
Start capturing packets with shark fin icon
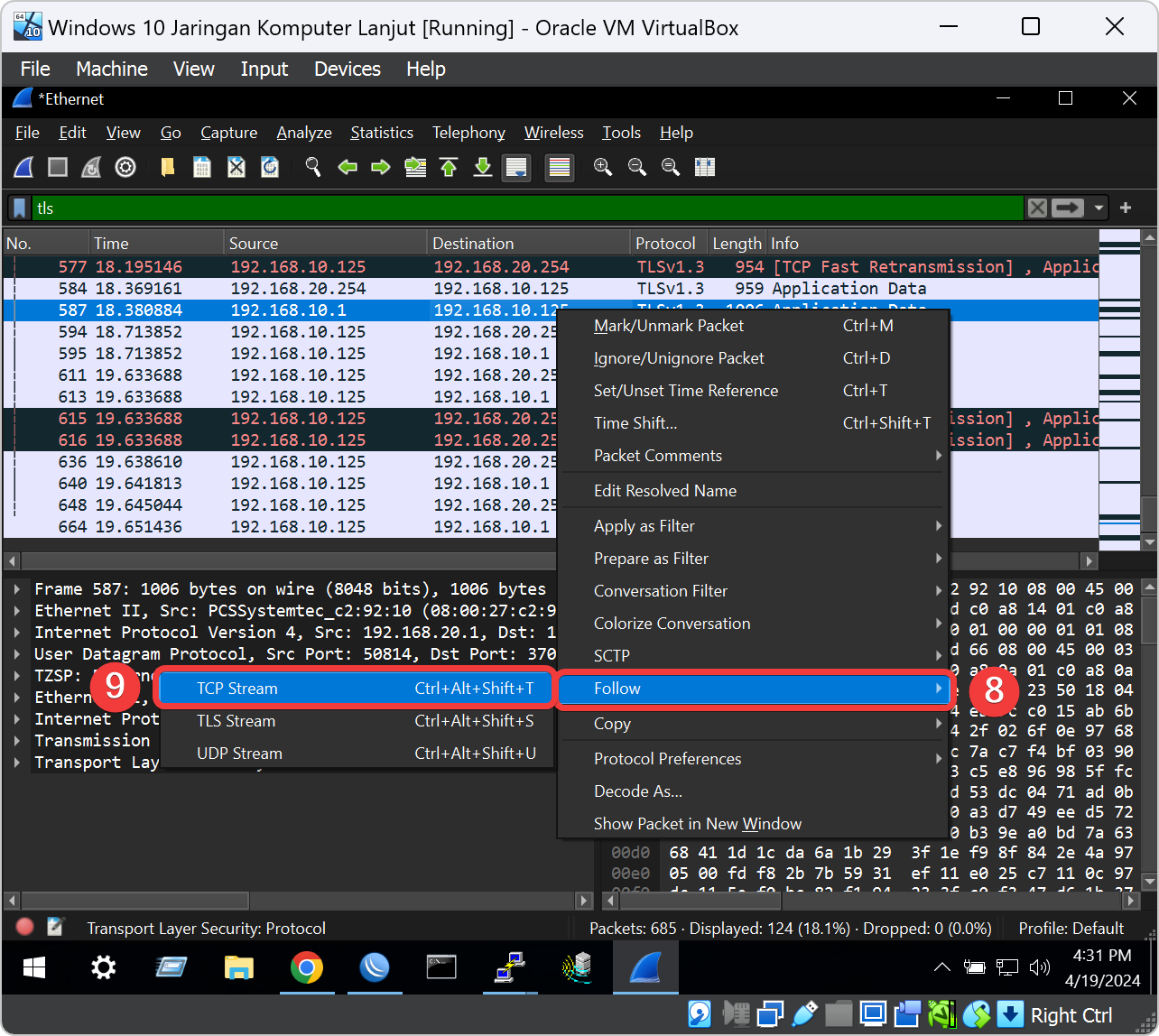tap(25, 167)
